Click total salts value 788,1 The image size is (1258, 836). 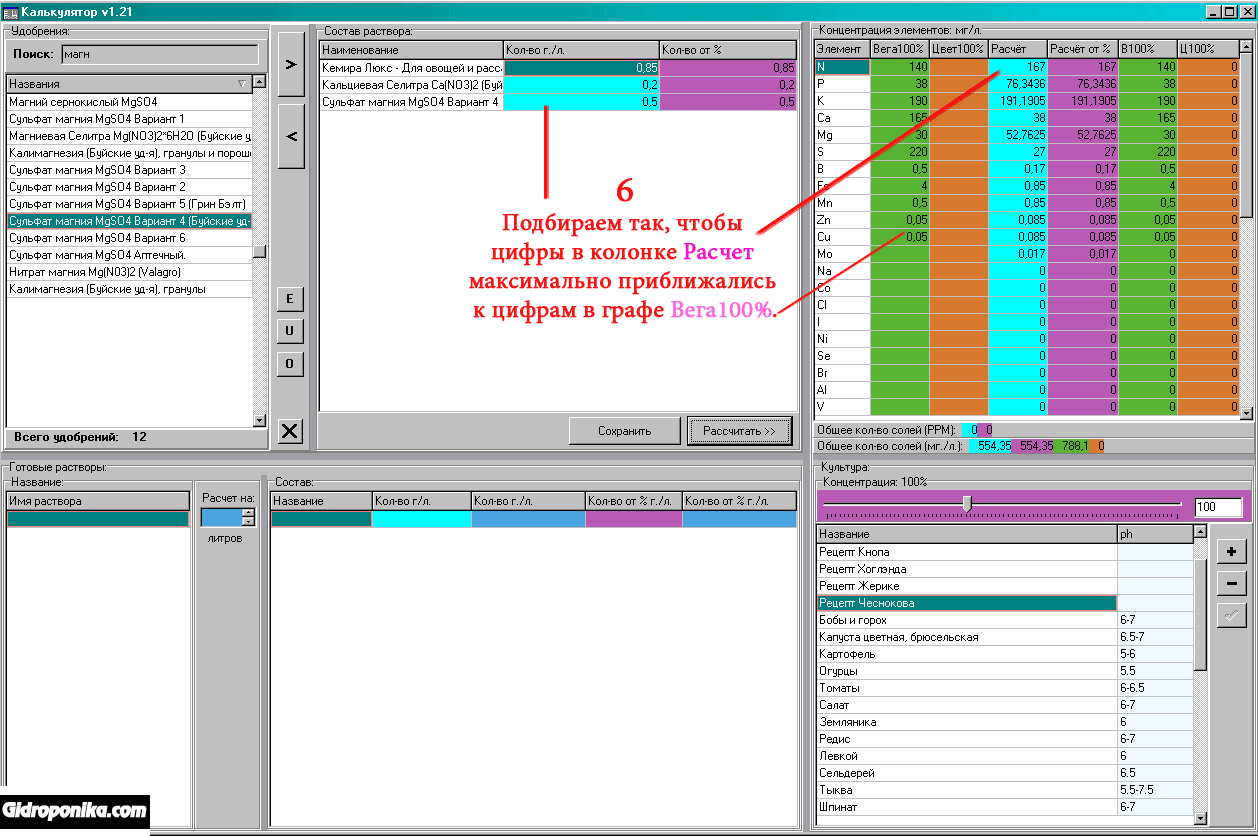click(x=1070, y=446)
